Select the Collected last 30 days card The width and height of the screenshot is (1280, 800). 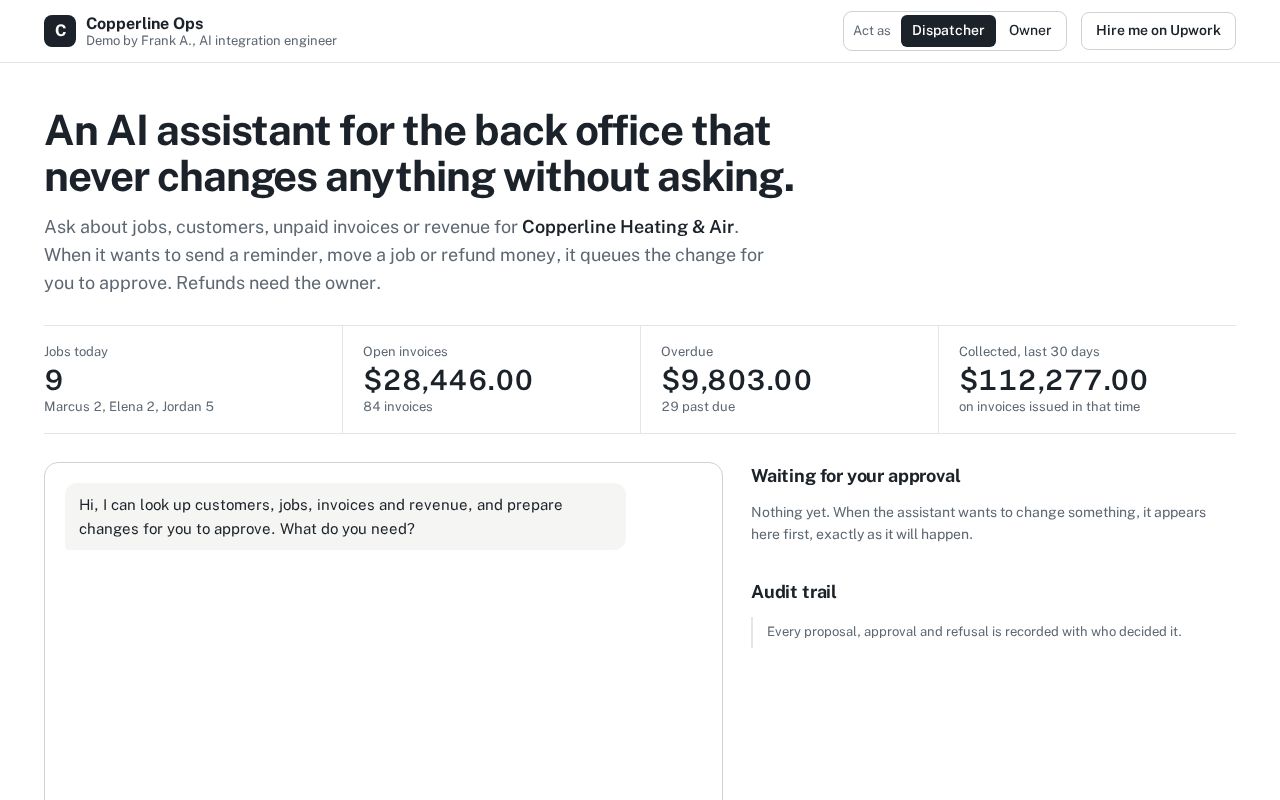click(x=1087, y=379)
